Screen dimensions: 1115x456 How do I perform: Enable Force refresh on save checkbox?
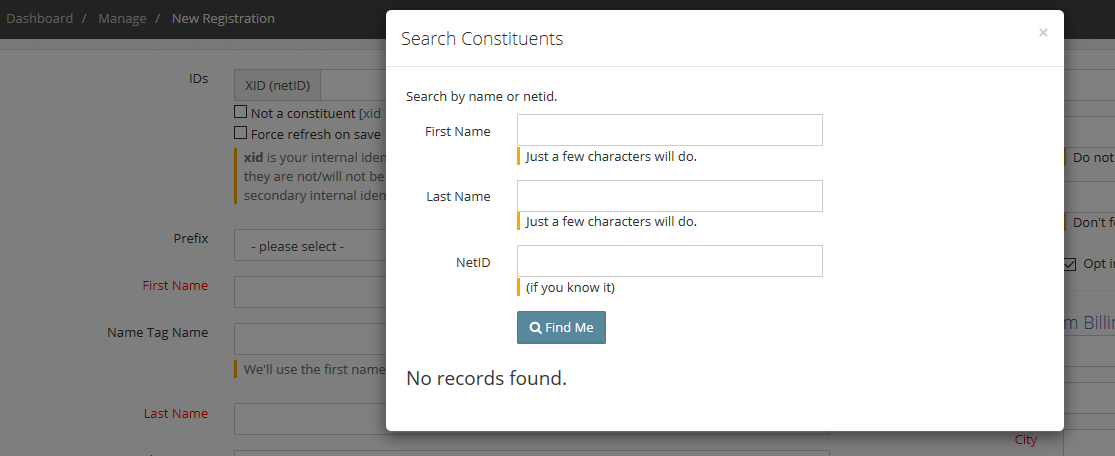tap(240, 132)
